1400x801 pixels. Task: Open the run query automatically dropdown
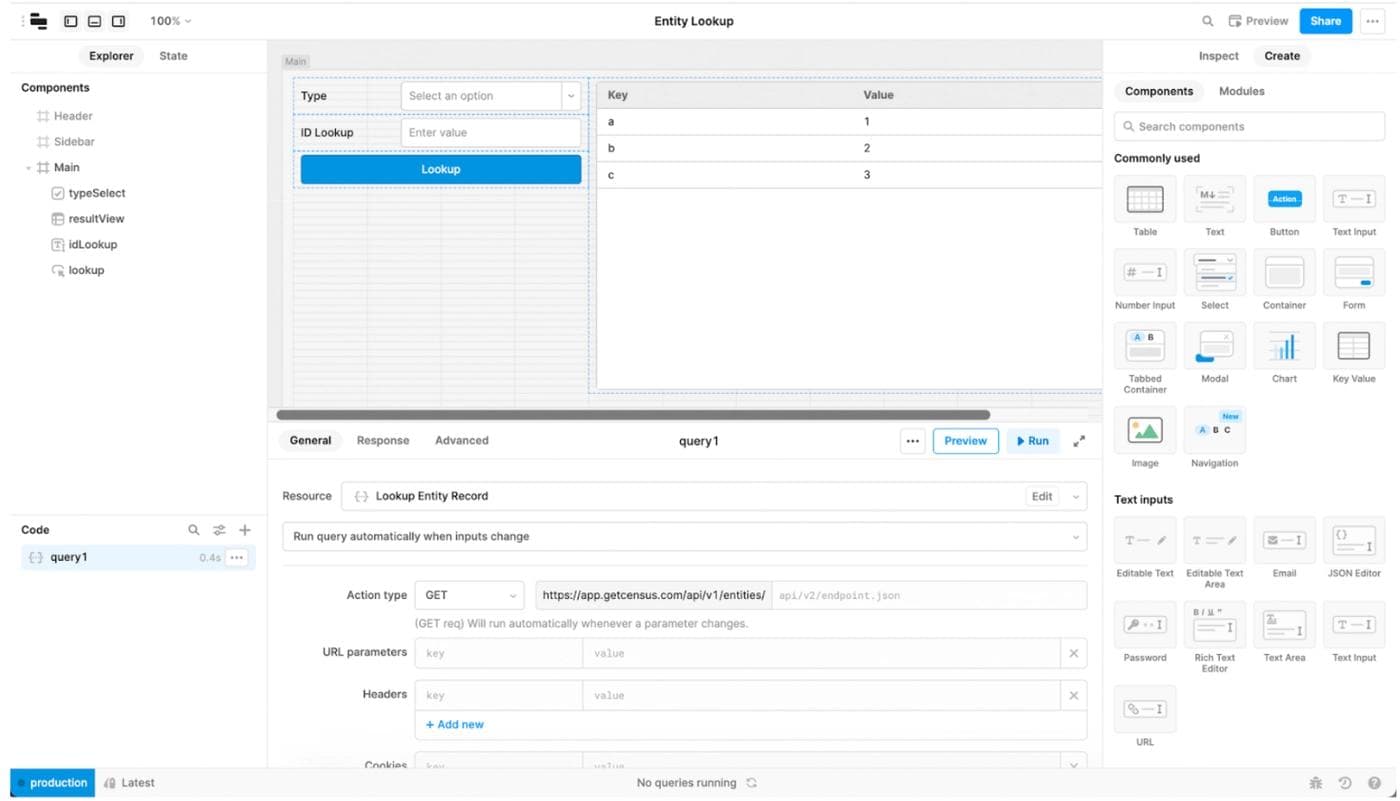[684, 537]
